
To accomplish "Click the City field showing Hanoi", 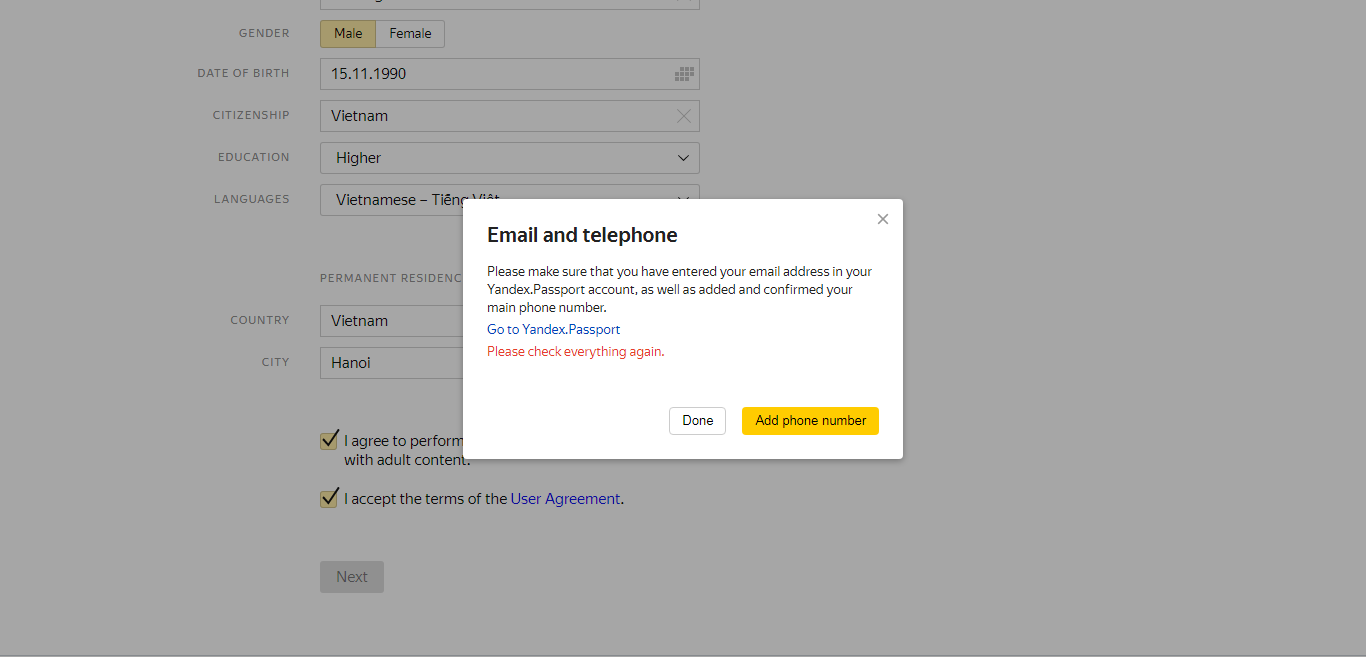I will click(x=392, y=363).
